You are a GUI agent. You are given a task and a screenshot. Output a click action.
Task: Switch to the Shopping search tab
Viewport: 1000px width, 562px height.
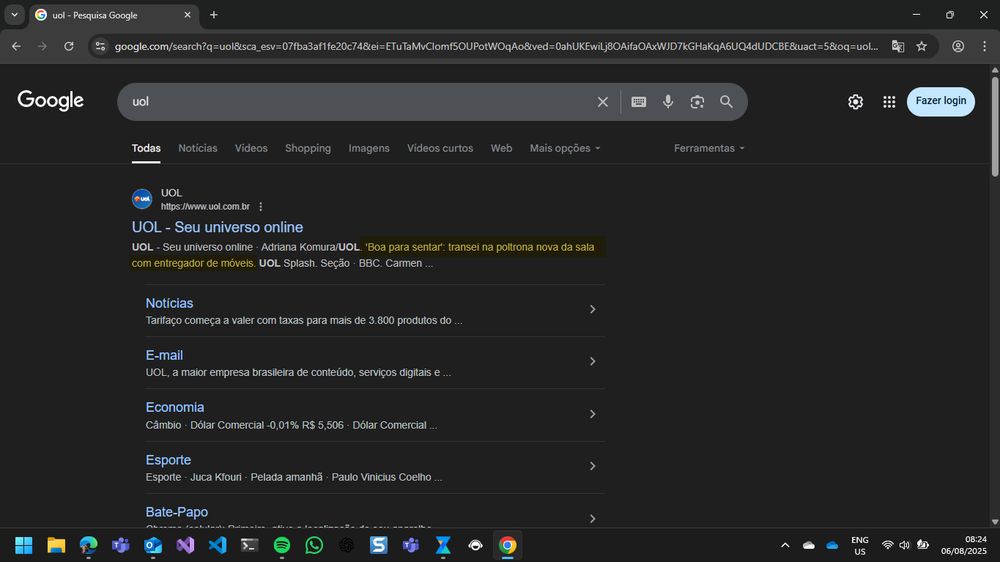[308, 148]
